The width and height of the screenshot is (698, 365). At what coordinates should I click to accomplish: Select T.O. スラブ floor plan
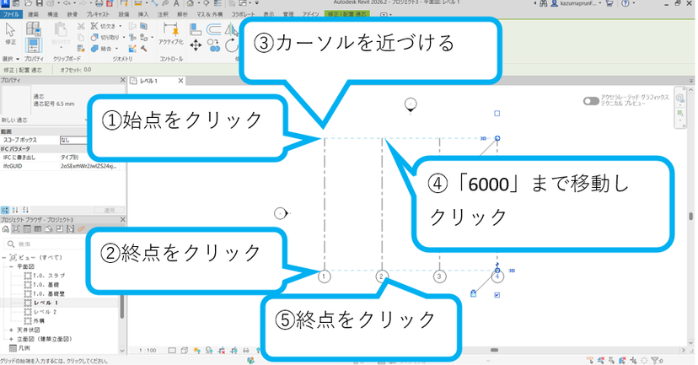[49, 276]
